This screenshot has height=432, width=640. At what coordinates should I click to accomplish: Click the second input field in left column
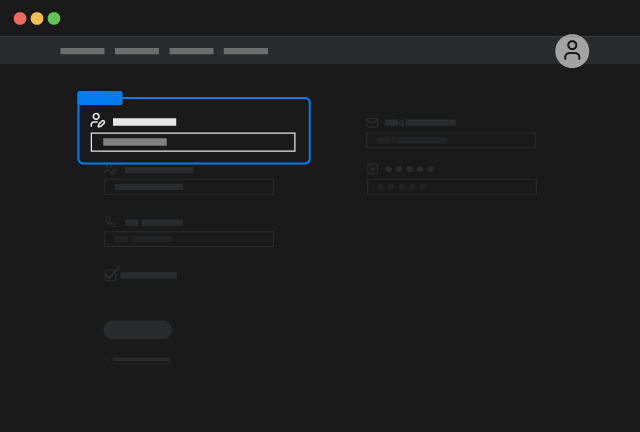pyautogui.click(x=189, y=187)
